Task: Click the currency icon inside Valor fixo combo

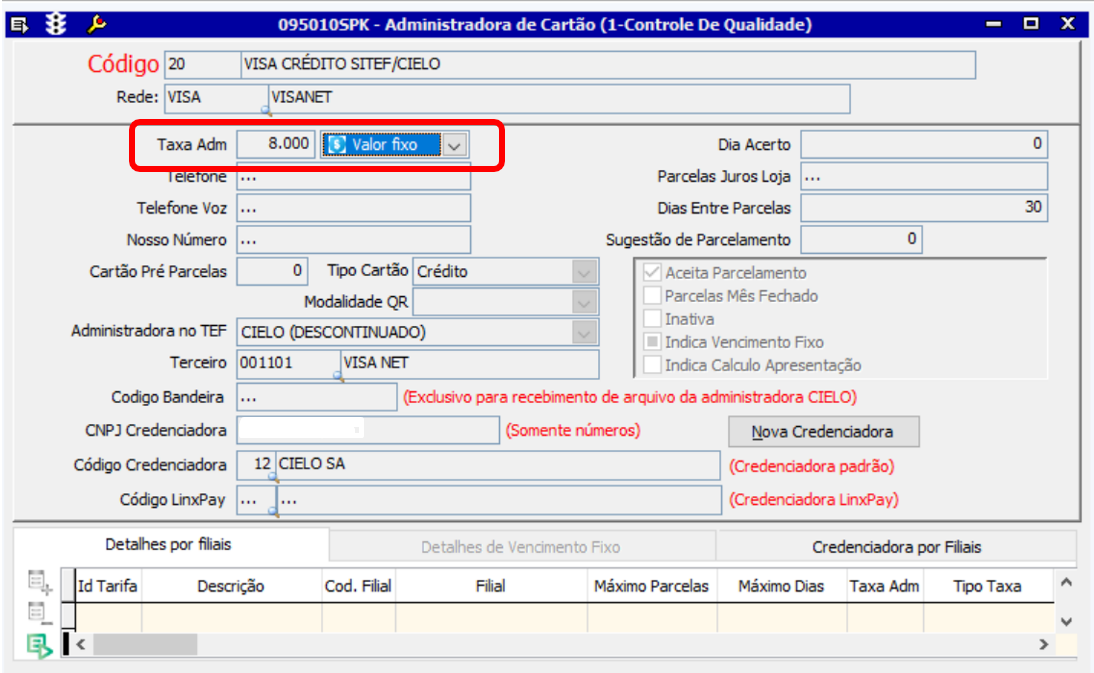Action: (337, 144)
